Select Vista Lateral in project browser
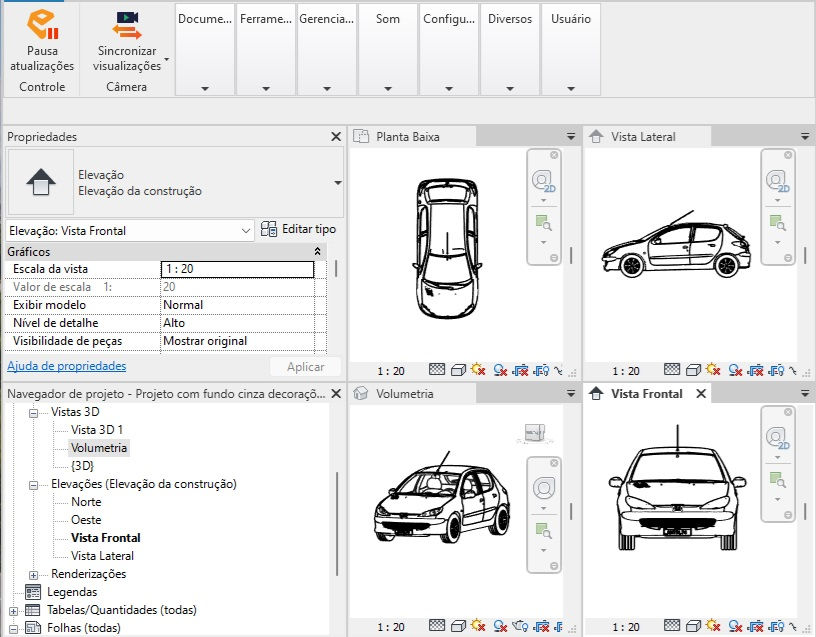Image resolution: width=816 pixels, height=637 pixels. (x=102, y=556)
